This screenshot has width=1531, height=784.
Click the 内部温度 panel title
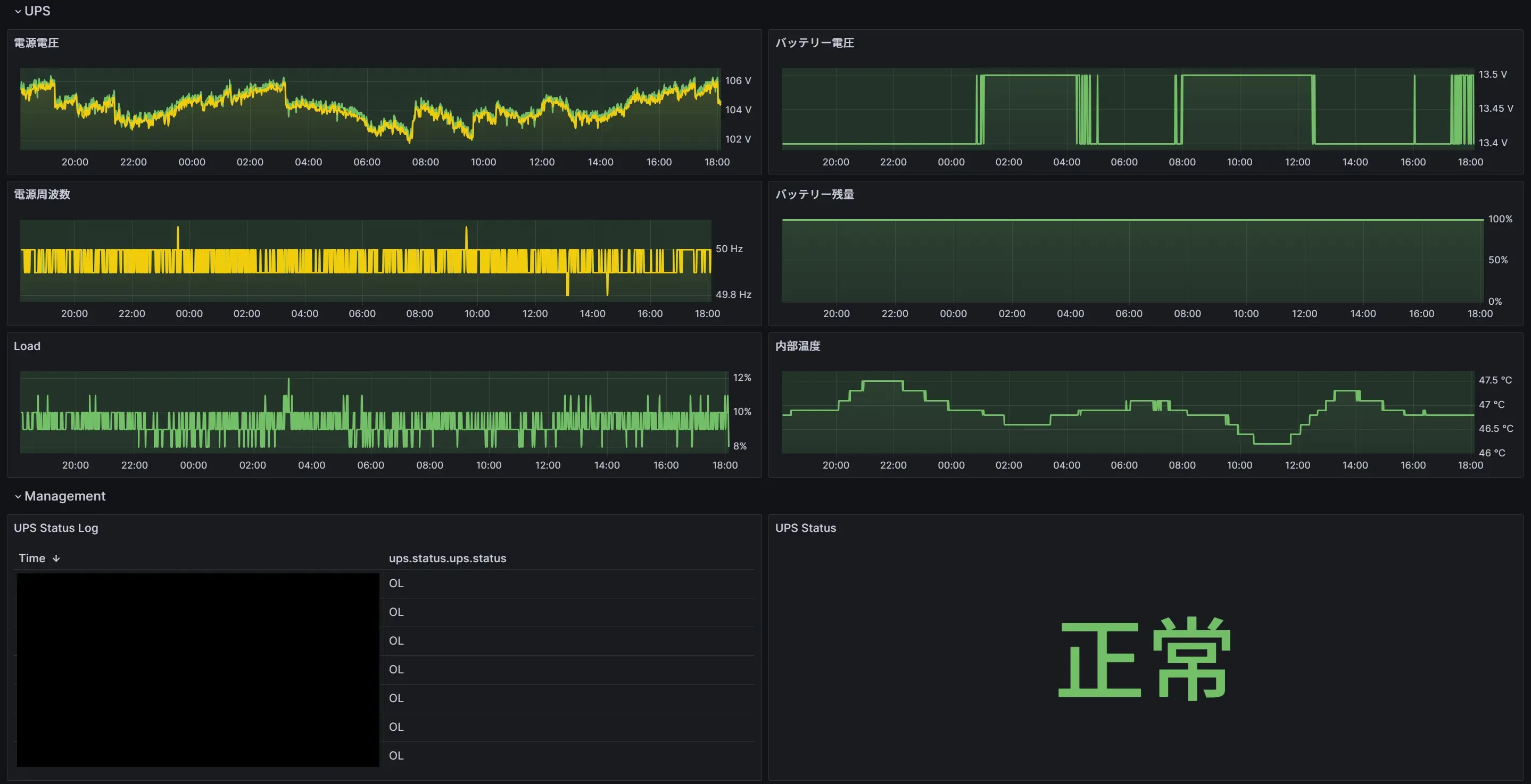coord(798,346)
